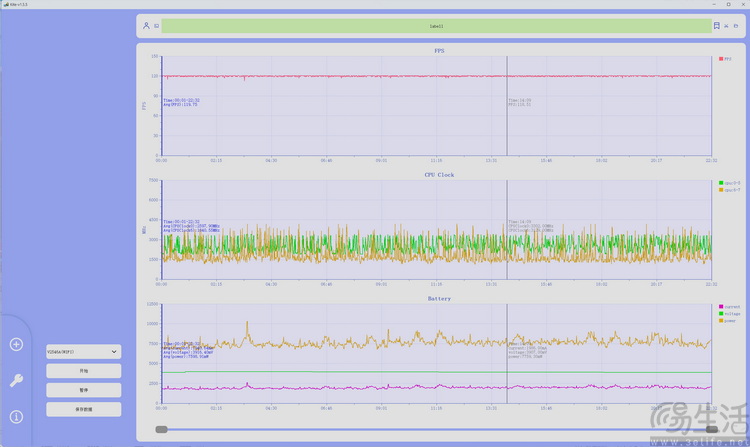Toggle FPS series via red legend marker
This screenshot has width=750, height=447.
pyautogui.click(x=721, y=59)
